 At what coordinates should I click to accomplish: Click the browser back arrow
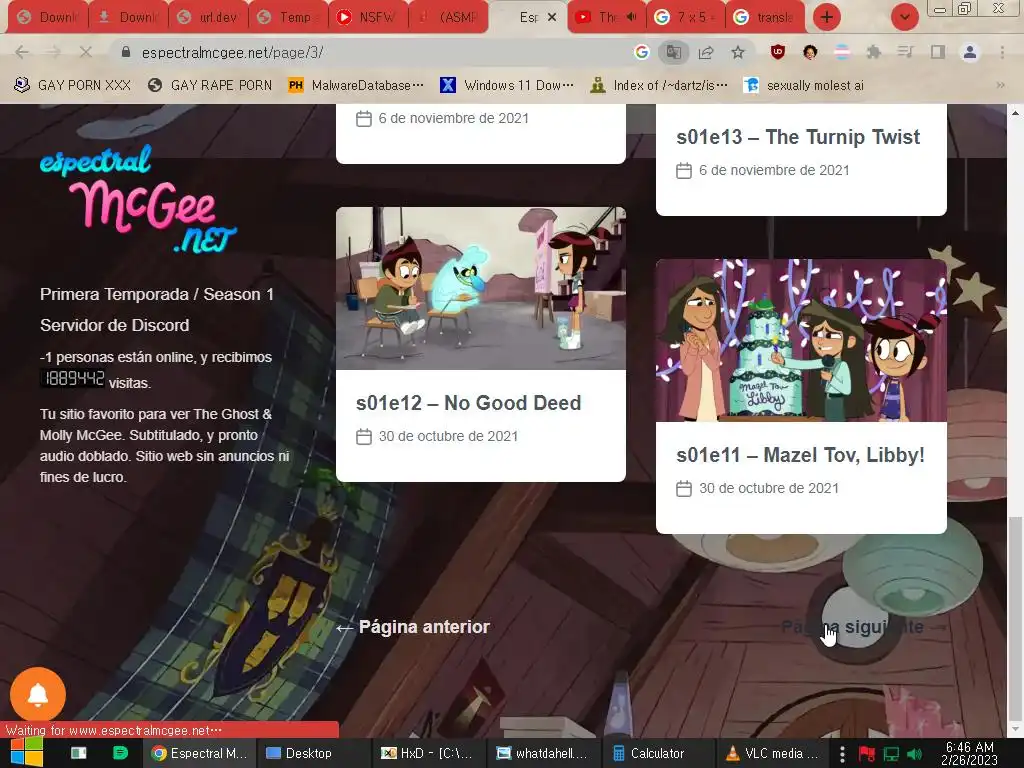[x=22, y=52]
